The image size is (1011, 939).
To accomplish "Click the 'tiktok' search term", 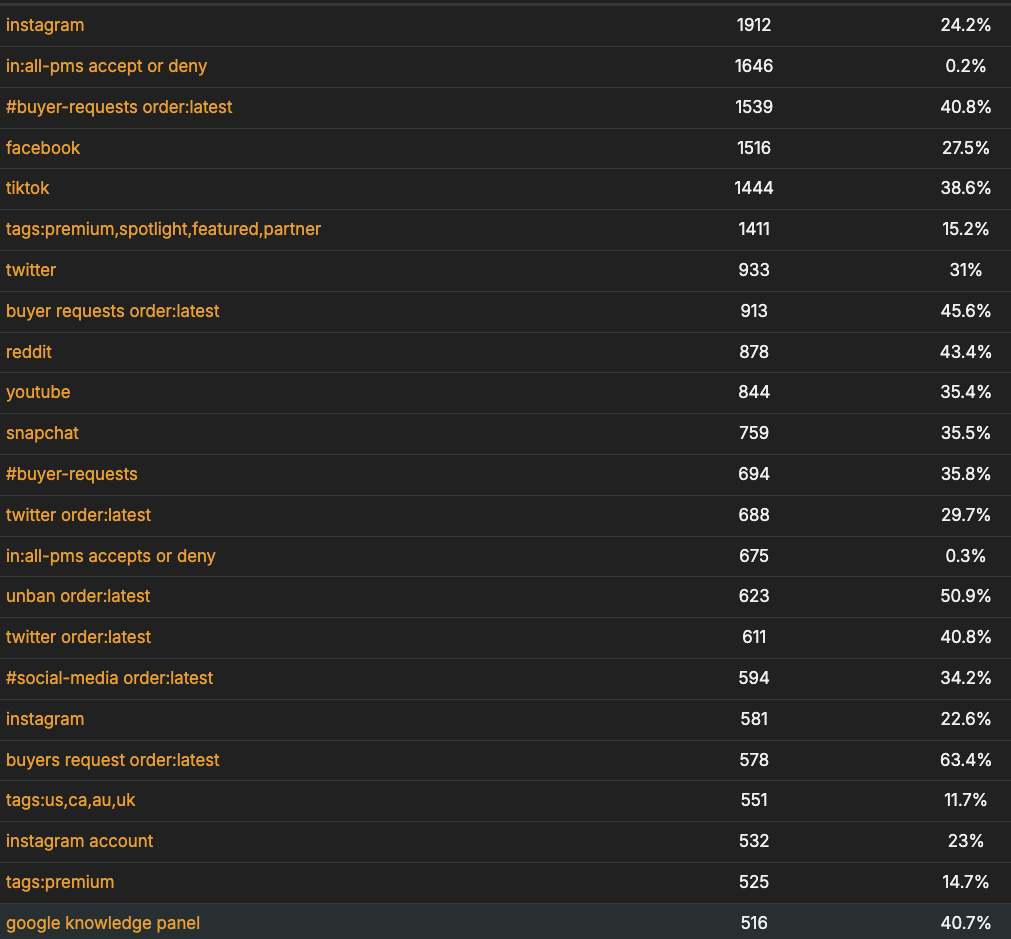I will [x=28, y=188].
